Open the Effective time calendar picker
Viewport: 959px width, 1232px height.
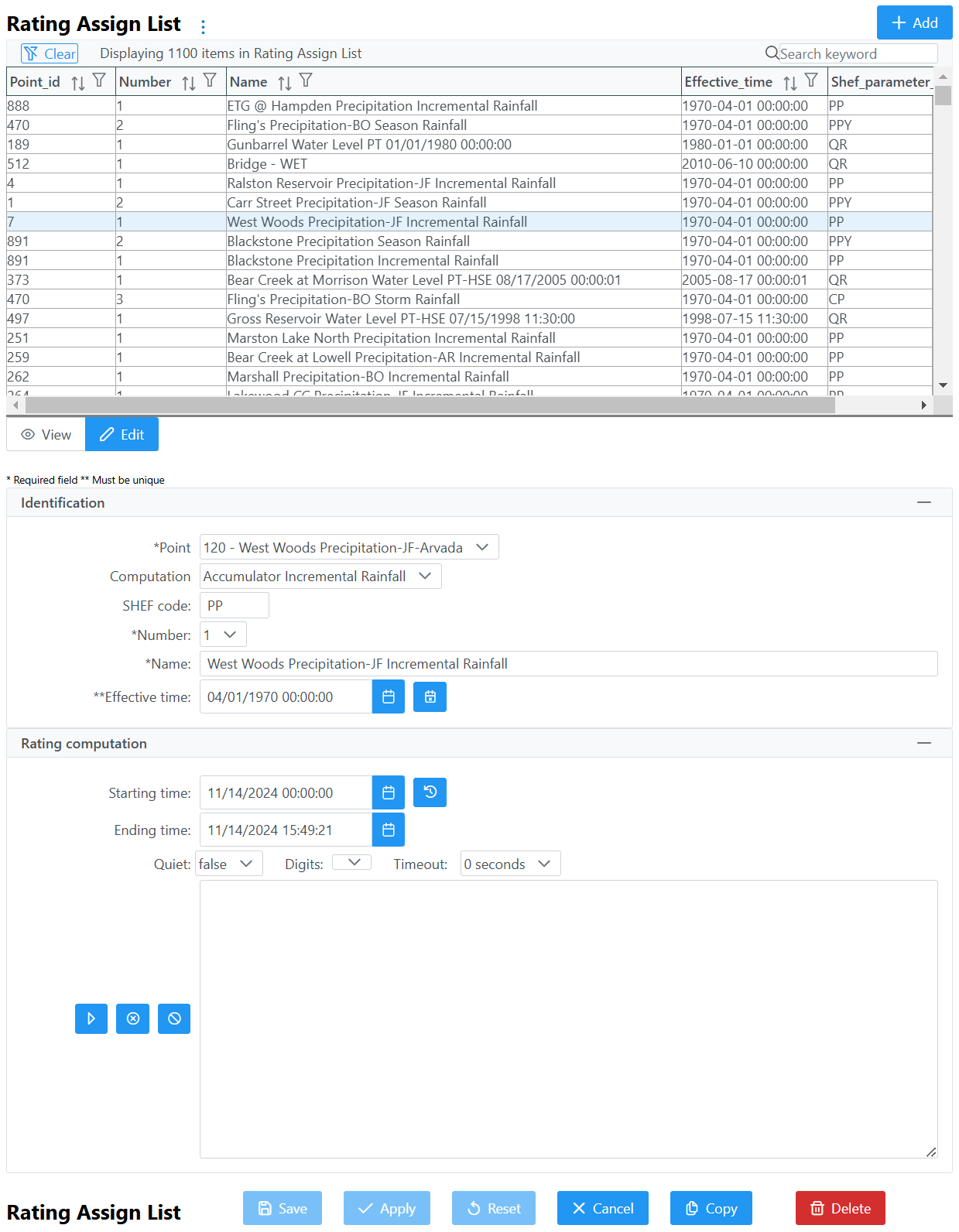point(389,697)
